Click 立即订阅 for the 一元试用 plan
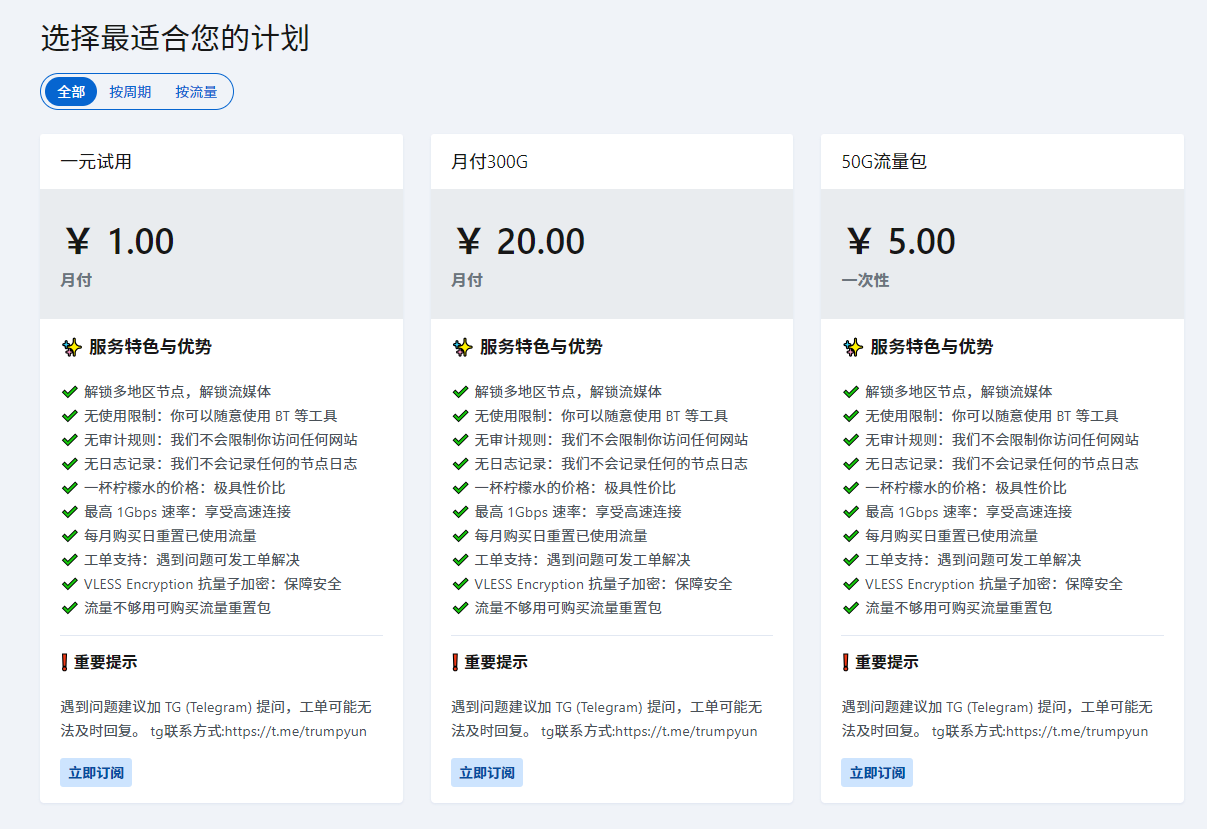Screen dimensions: 1207x829 pyautogui.click(x=96, y=773)
